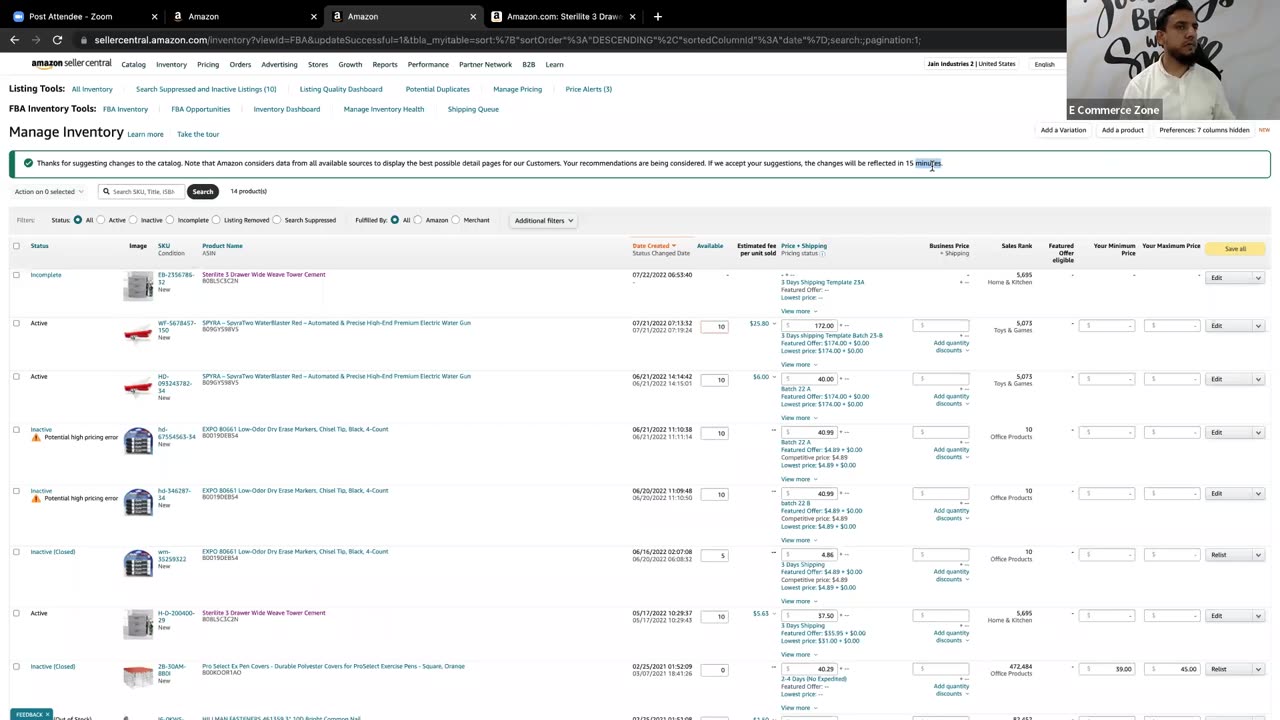Screen dimensions: 1280x720
Task: Open a new browser tab with the plus icon
Action: click(x=657, y=16)
